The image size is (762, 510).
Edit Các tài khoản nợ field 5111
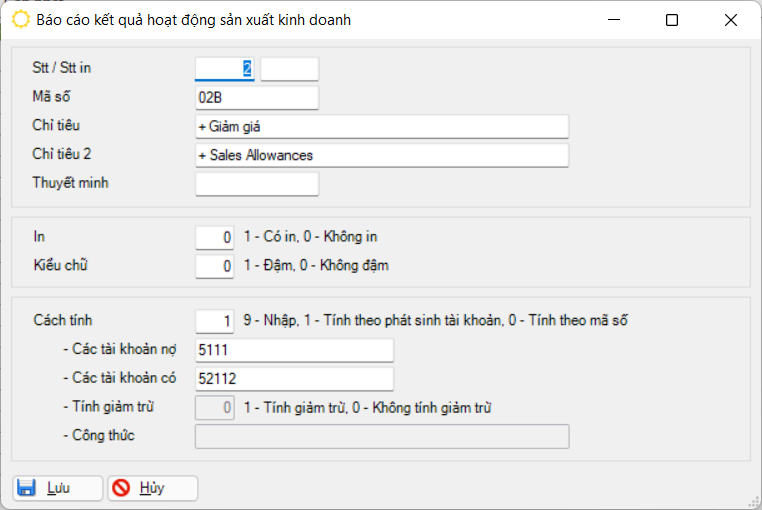294,350
